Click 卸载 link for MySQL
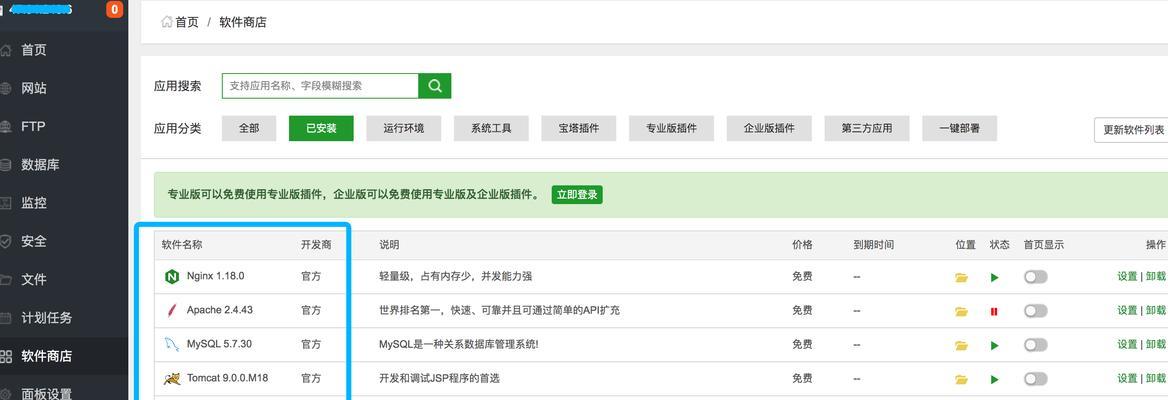1168x400 pixels. [1155, 345]
